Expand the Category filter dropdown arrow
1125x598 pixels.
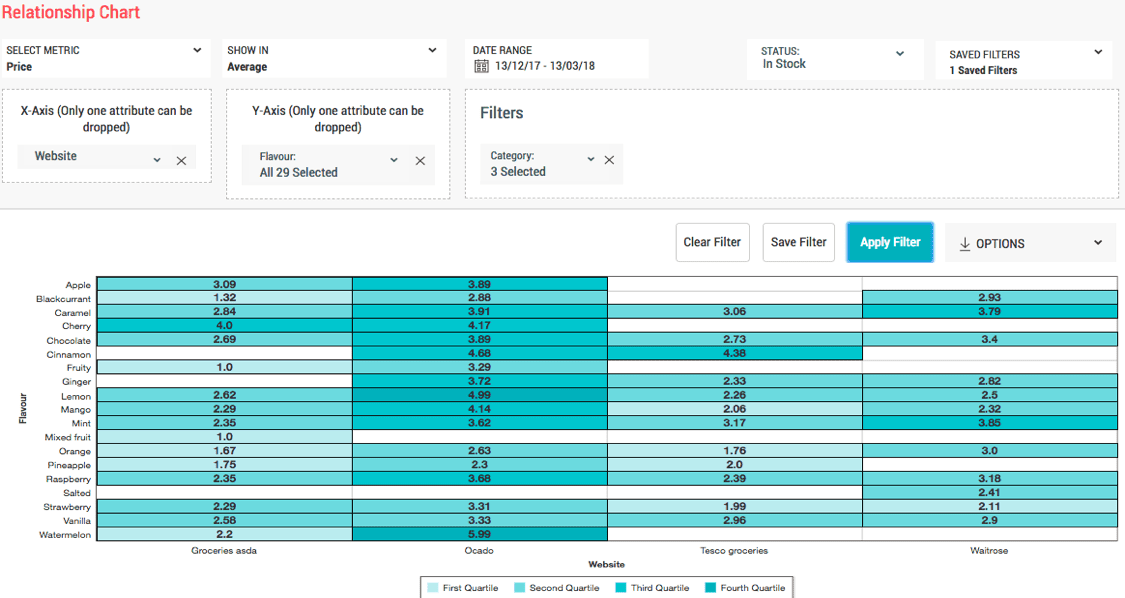click(590, 159)
